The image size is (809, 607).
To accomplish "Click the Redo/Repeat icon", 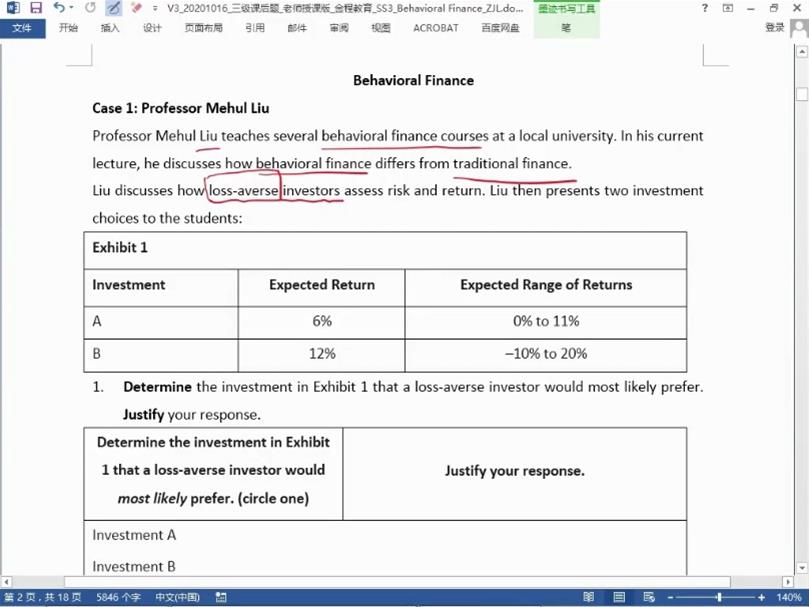I will [90, 8].
